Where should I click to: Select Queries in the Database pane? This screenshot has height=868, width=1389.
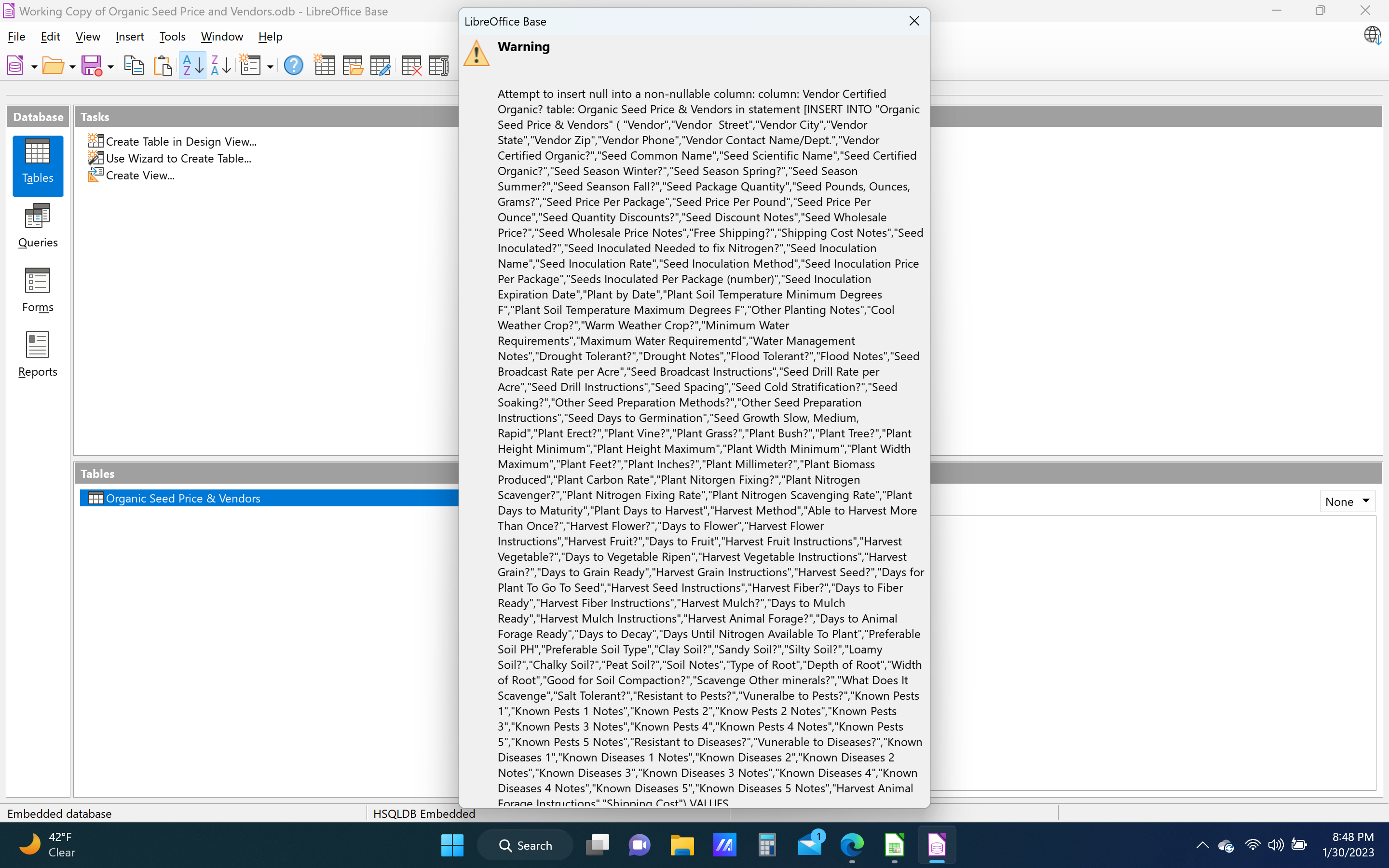pyautogui.click(x=38, y=226)
